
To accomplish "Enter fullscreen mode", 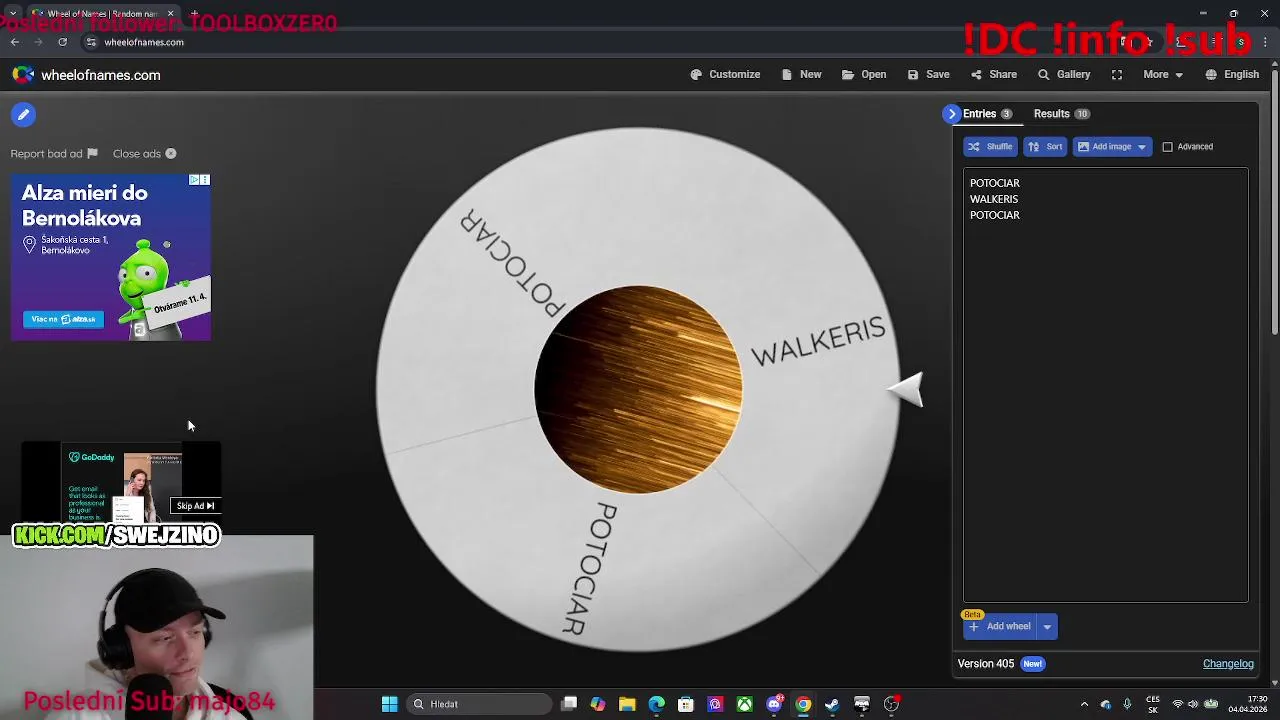I will tap(1117, 75).
